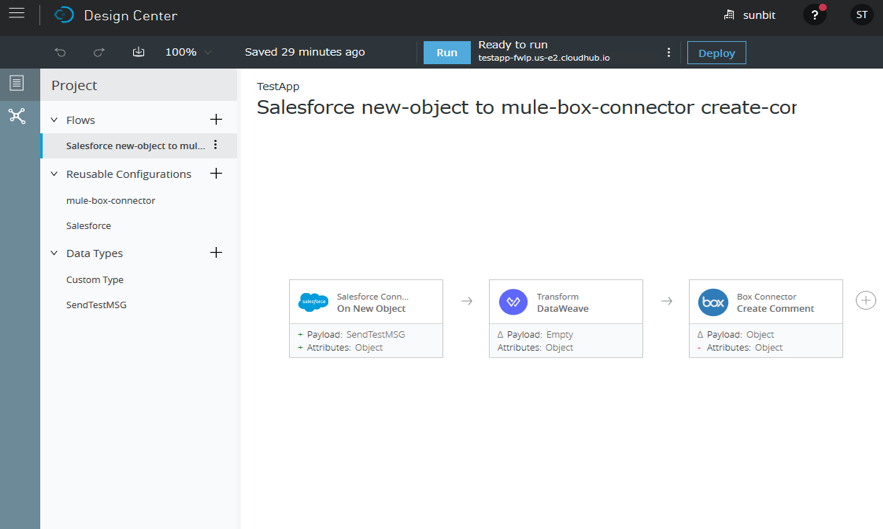Select the Salesforce new-object flow in sidebar

[135, 146]
